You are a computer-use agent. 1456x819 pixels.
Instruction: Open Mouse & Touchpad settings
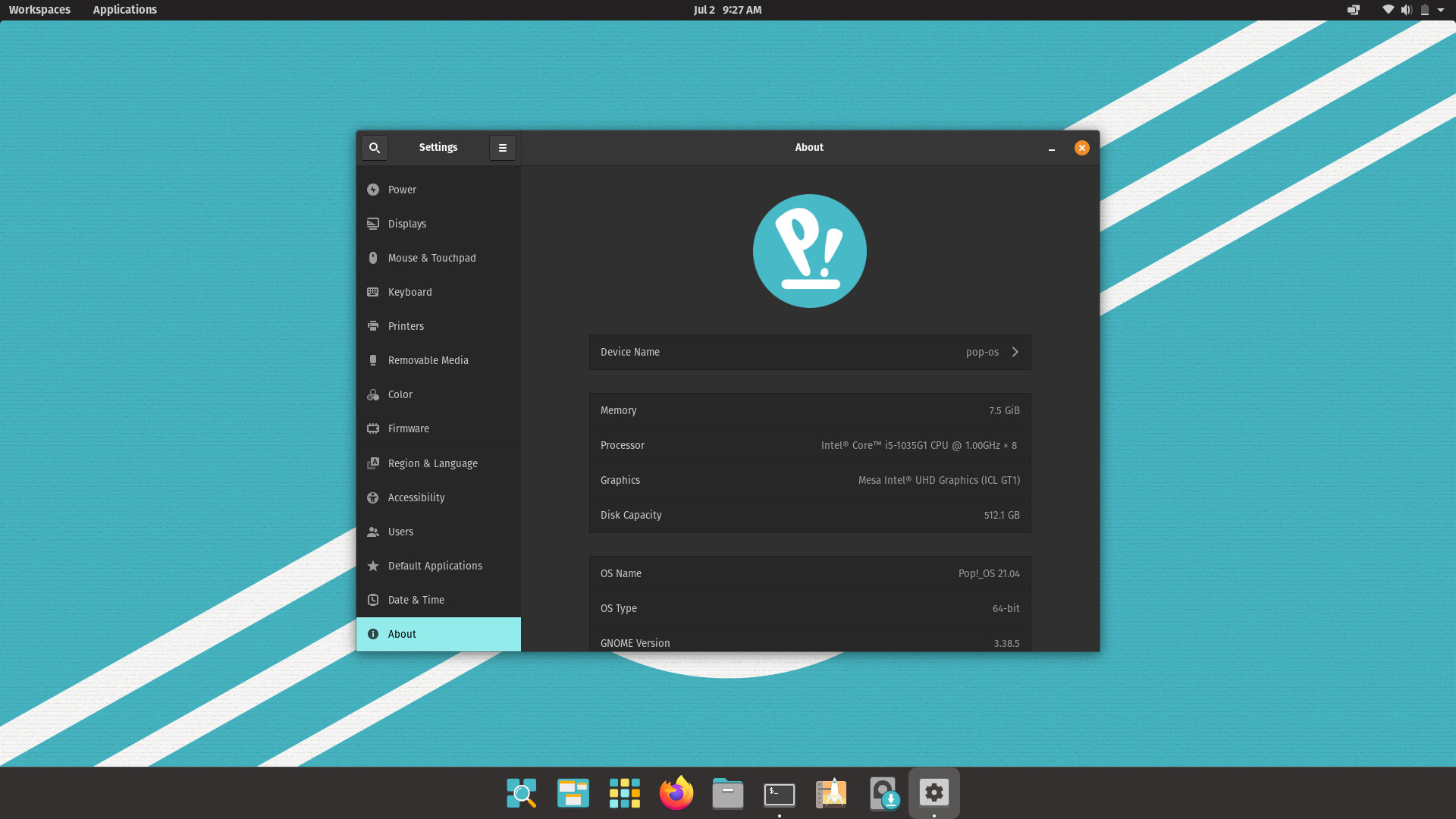(x=431, y=258)
